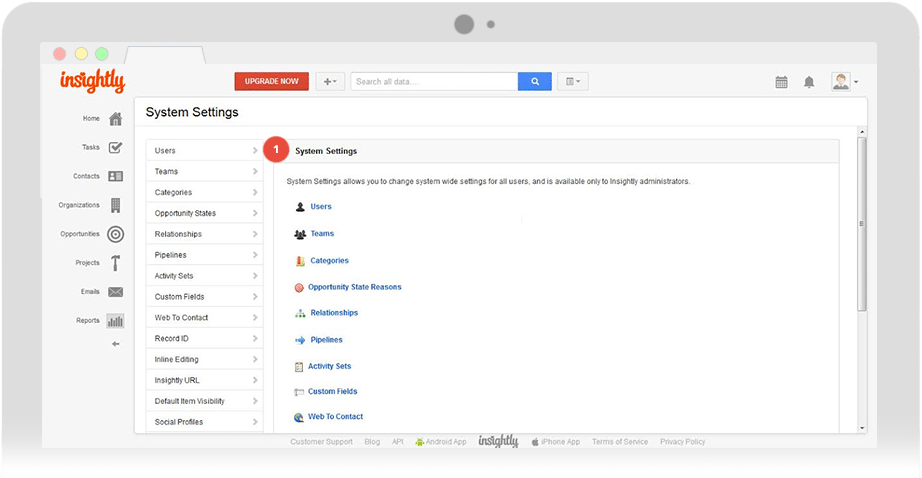The image size is (922, 478).
Task: Open notifications bell icon
Action: [809, 82]
